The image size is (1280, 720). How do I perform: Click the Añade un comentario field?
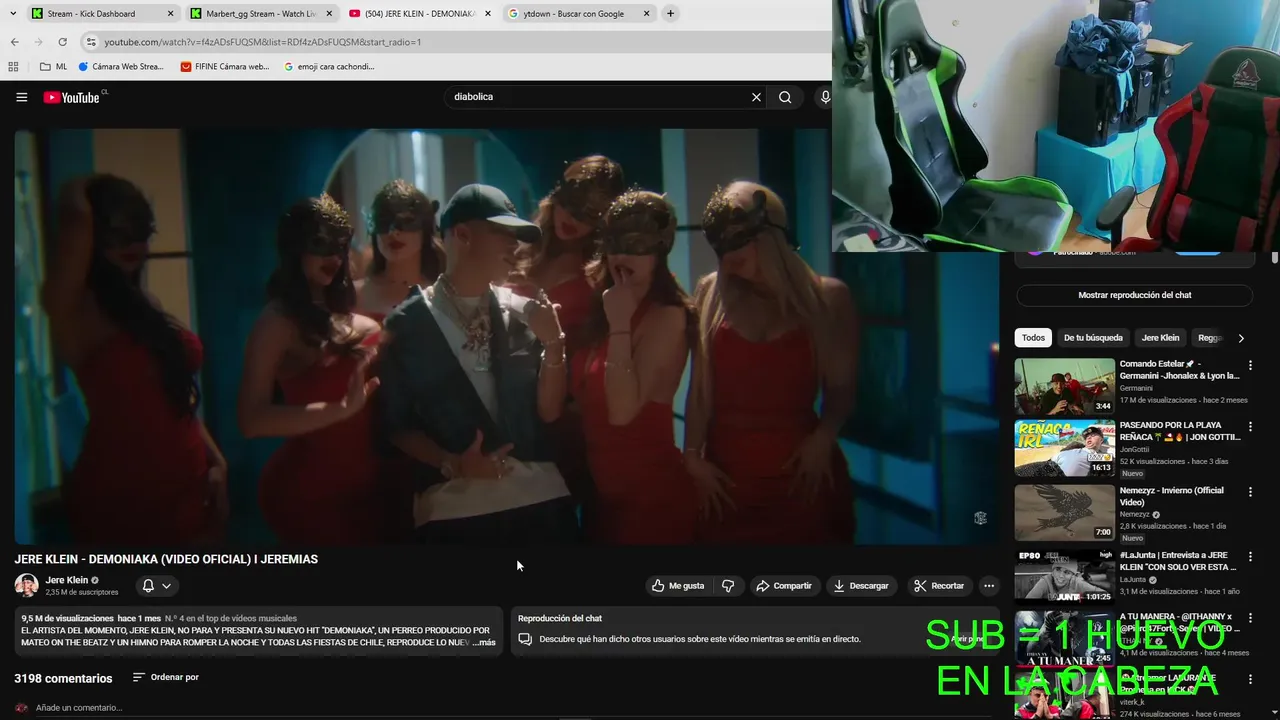click(79, 708)
